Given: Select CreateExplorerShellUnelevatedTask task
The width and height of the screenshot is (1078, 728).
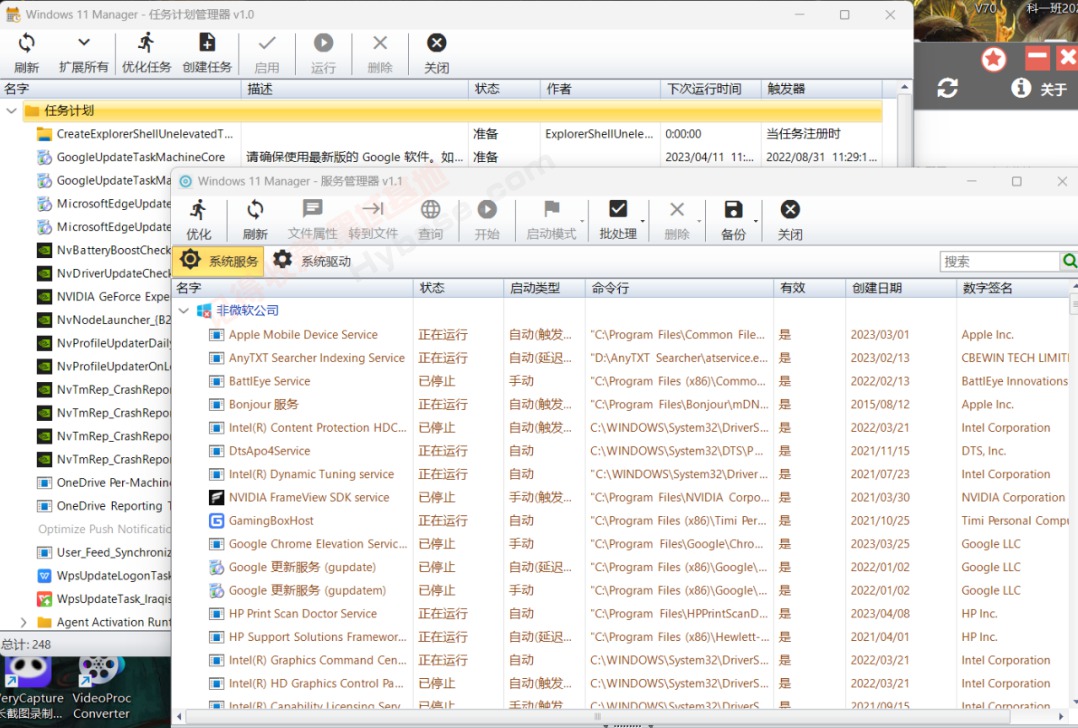Looking at the screenshot, I should 441,134.
